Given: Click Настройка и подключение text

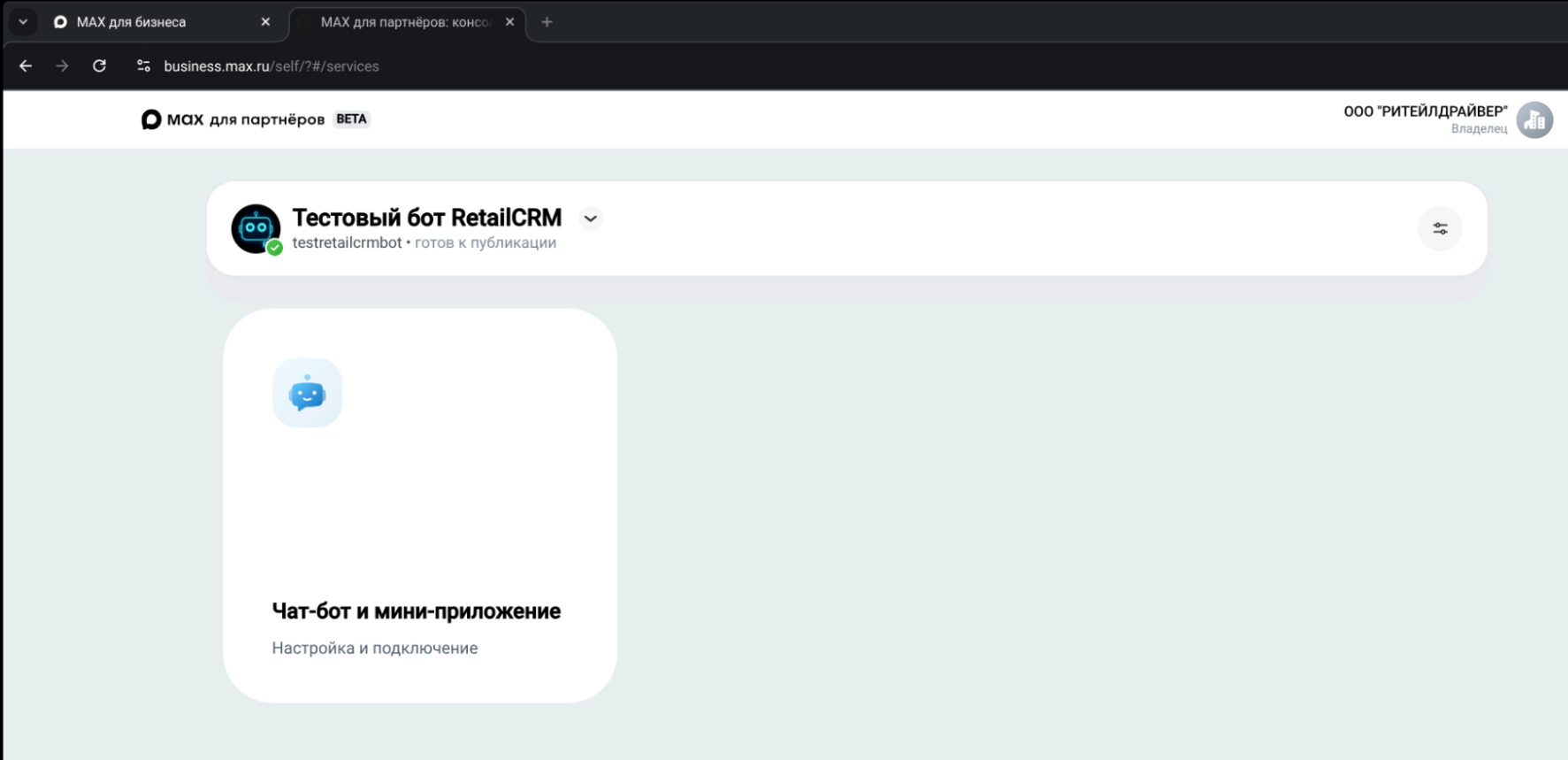Looking at the screenshot, I should pos(374,649).
